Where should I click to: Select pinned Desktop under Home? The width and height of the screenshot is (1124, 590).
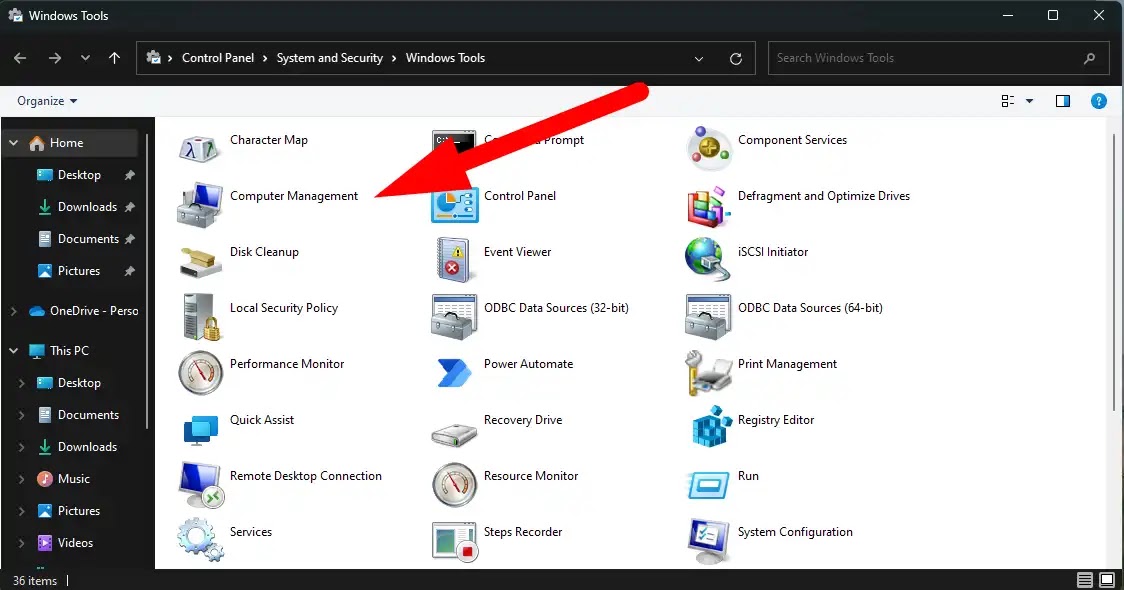(79, 175)
